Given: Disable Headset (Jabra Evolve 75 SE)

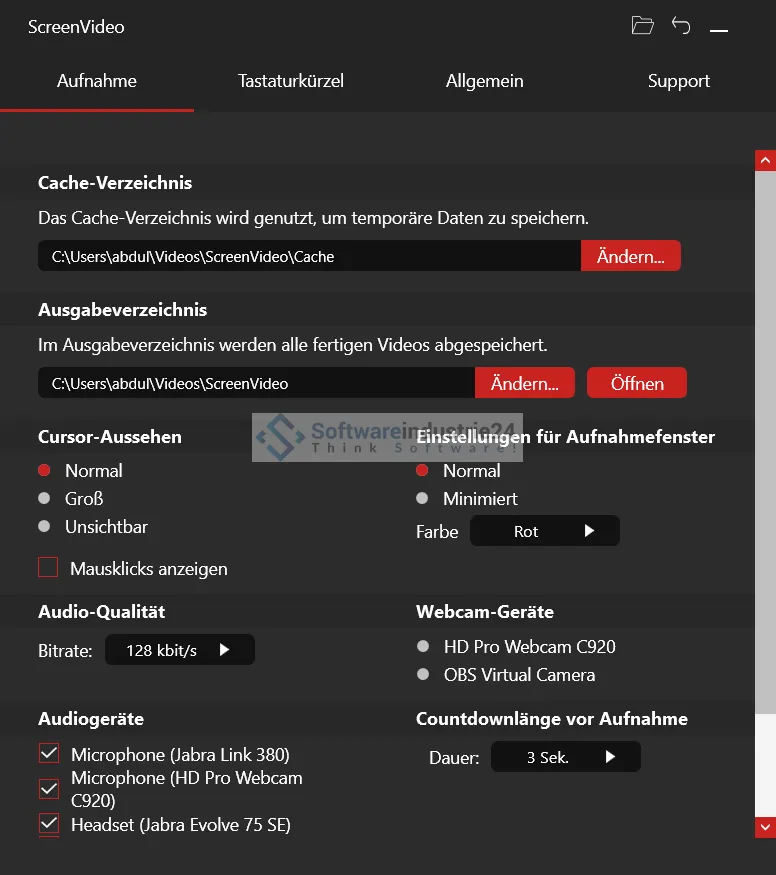Looking at the screenshot, I should [48, 824].
